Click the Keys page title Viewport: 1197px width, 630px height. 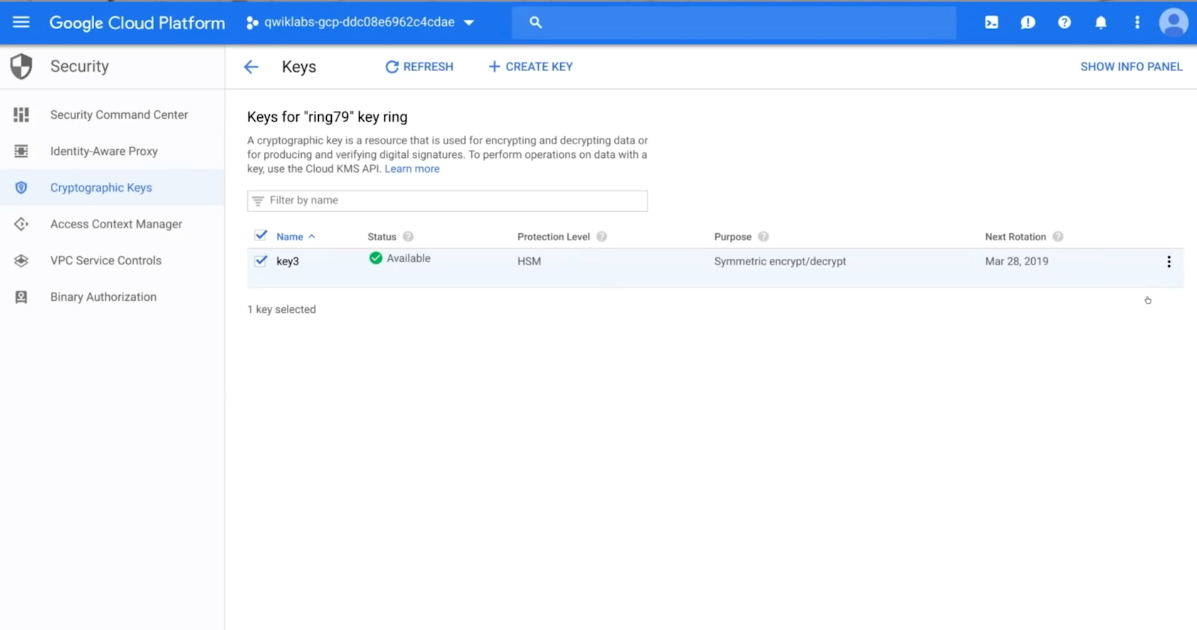pyautogui.click(x=299, y=67)
